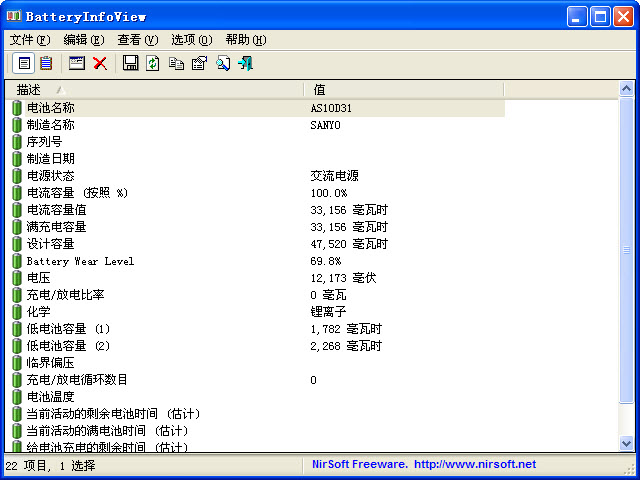
Task: Open the battery log view icon
Action: pyautogui.click(x=46, y=63)
